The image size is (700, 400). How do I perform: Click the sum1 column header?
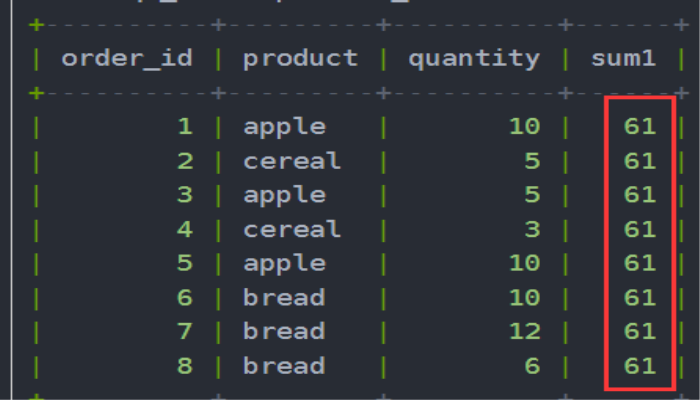click(x=624, y=58)
